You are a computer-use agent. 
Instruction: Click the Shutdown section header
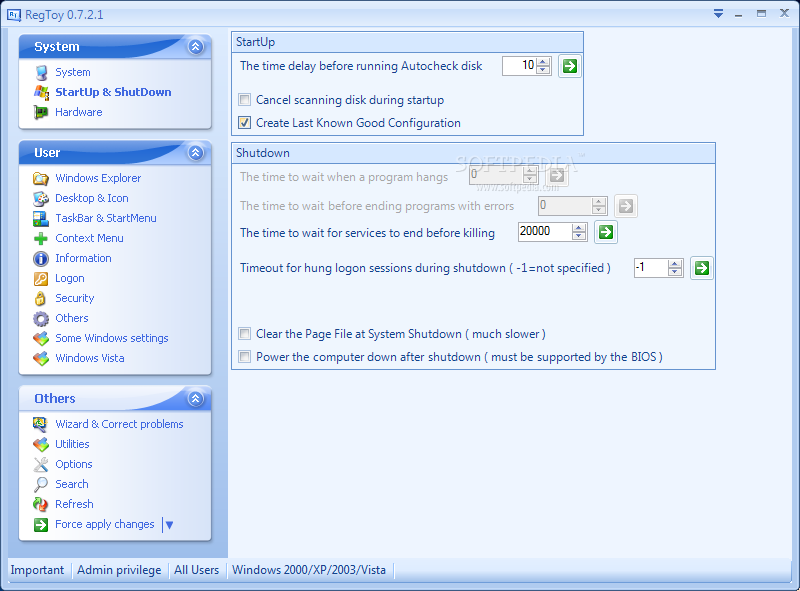[x=473, y=153]
